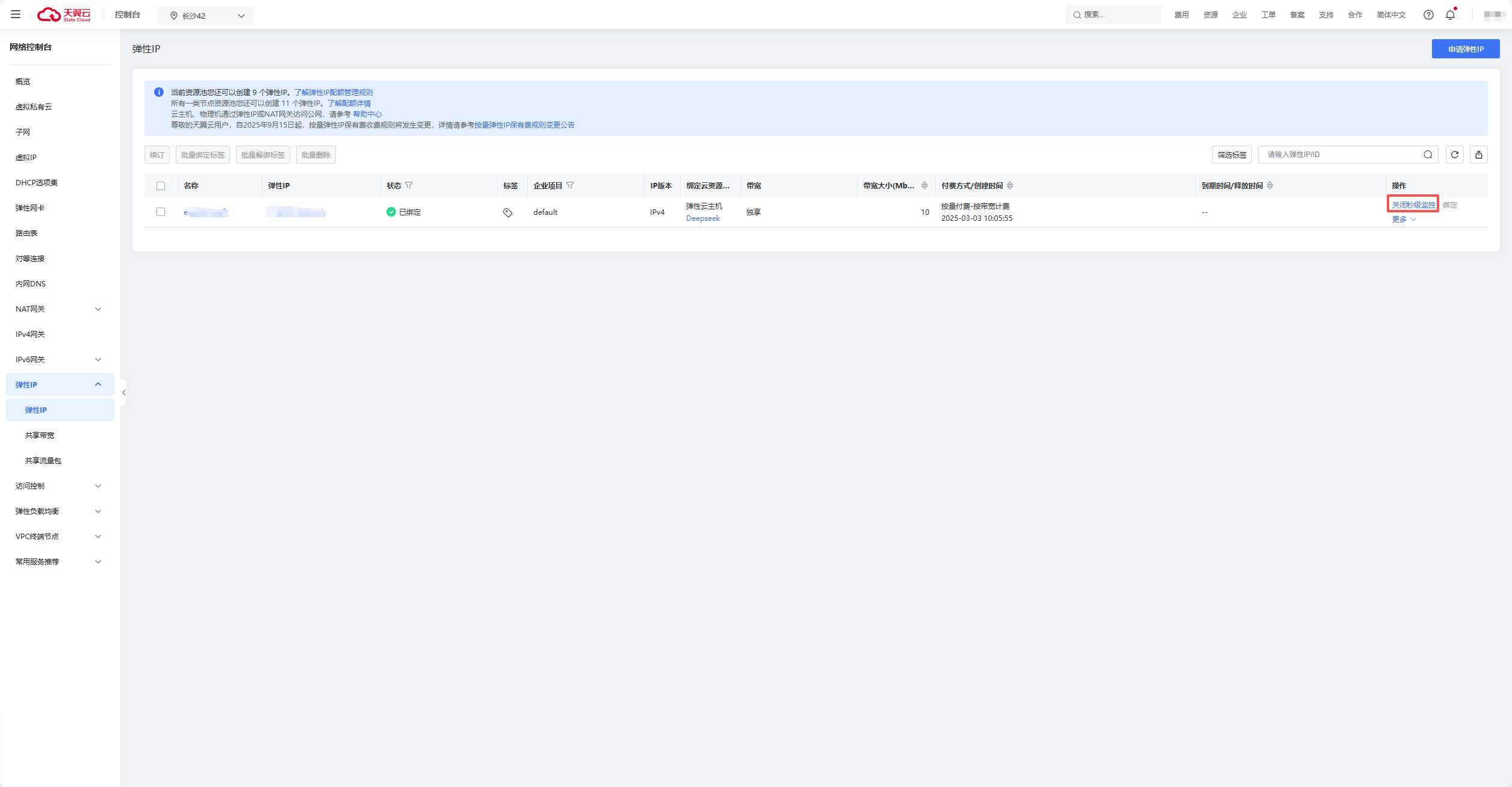The image size is (1512, 787).
Task: Click the tag icon in the table row
Action: pyautogui.click(x=508, y=212)
